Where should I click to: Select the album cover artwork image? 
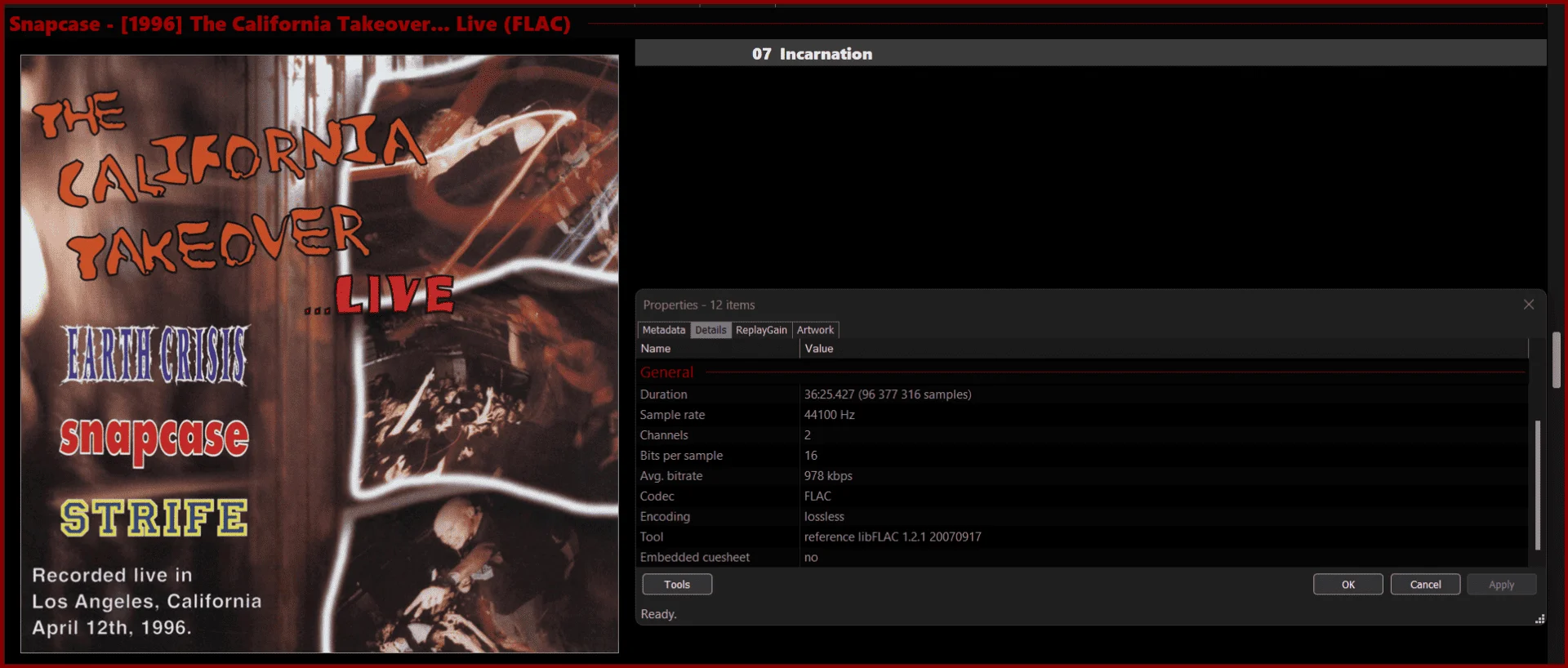[319, 354]
